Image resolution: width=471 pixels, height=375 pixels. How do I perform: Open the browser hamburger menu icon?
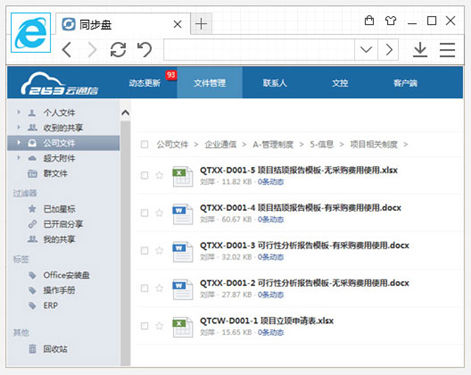click(x=447, y=50)
